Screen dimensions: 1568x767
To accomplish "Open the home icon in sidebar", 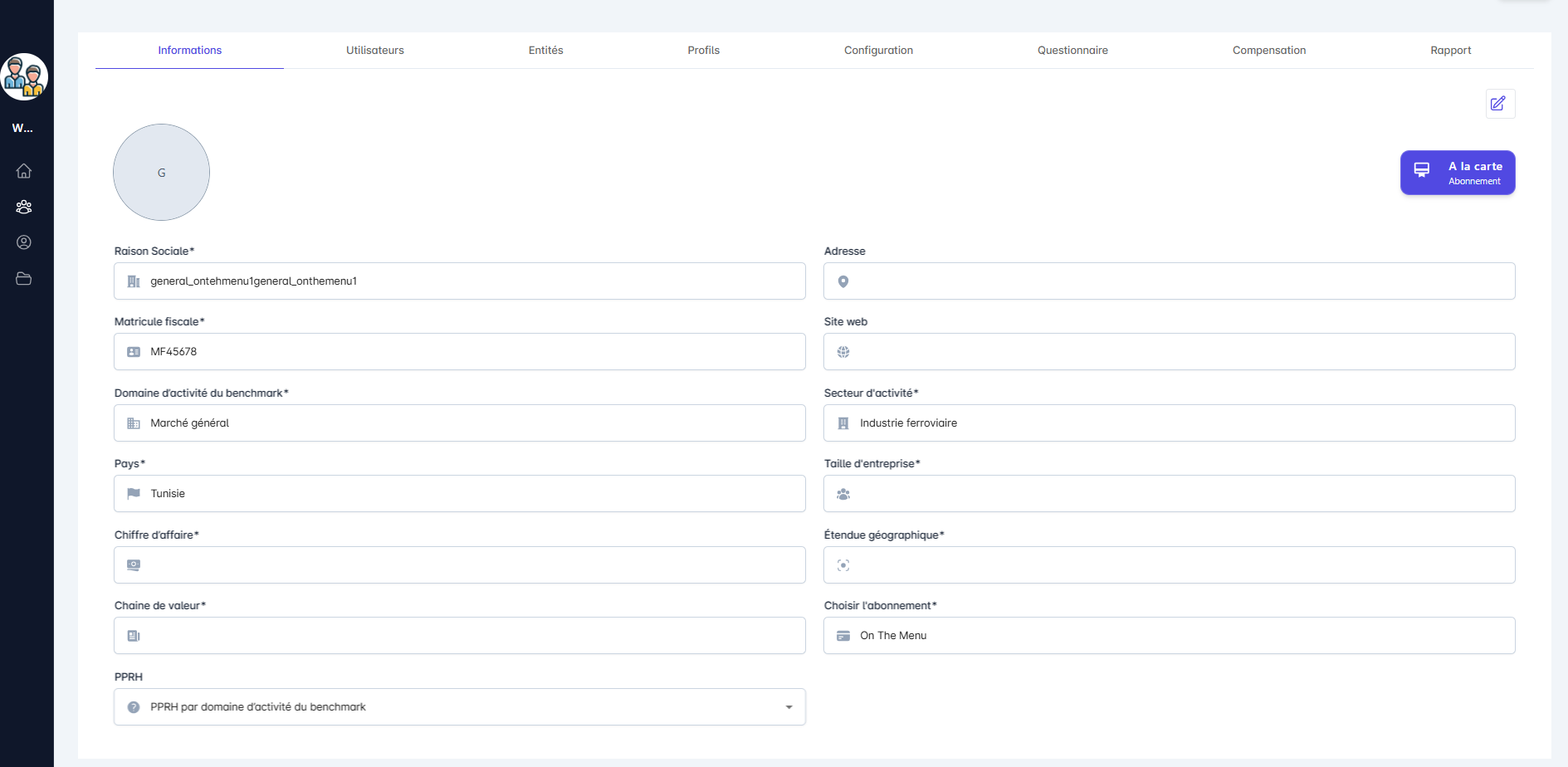I will pos(24,171).
